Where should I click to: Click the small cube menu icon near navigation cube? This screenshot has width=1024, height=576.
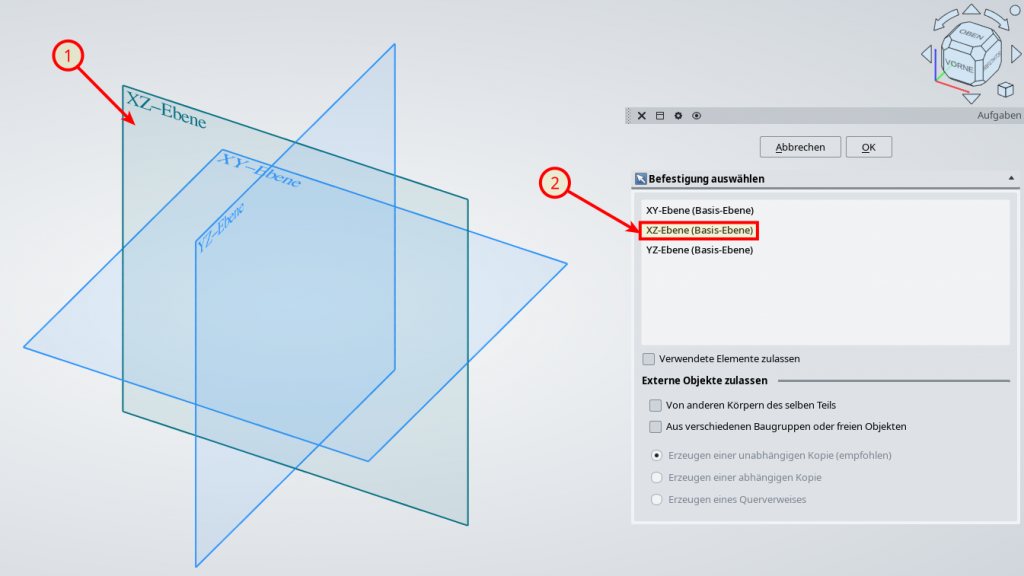[1005, 90]
